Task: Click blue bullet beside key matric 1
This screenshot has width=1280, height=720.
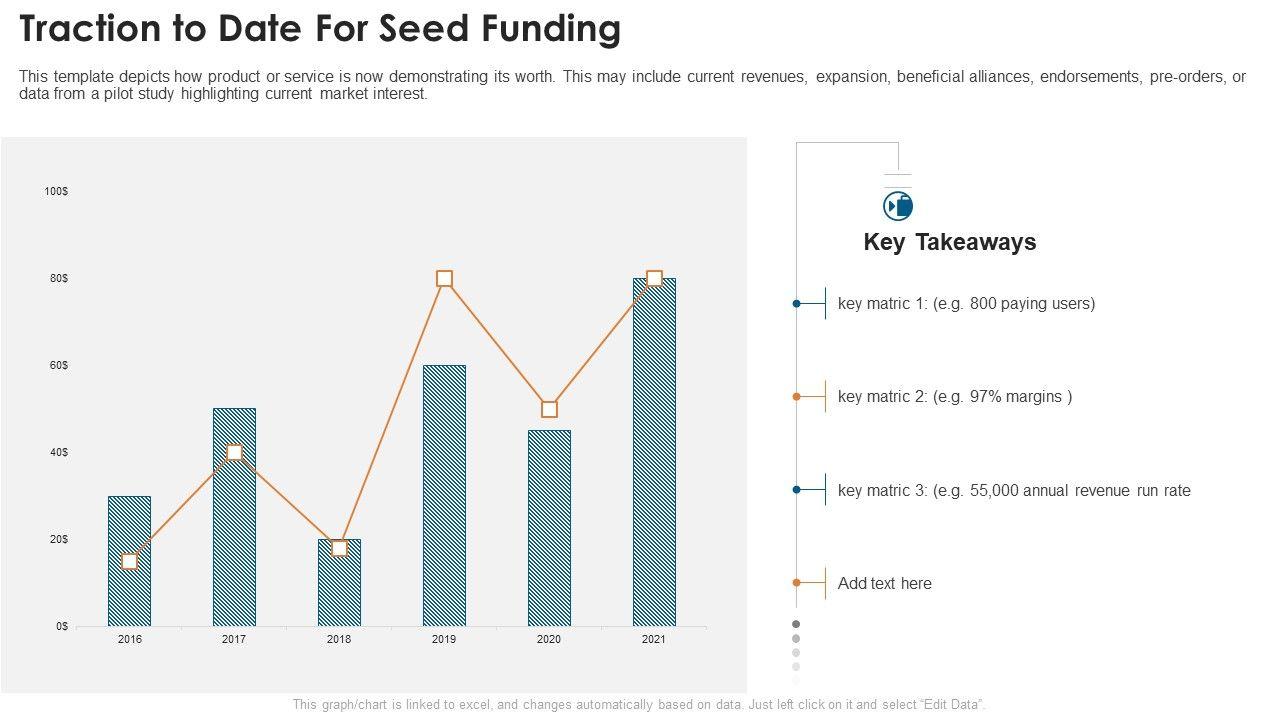Action: click(797, 303)
